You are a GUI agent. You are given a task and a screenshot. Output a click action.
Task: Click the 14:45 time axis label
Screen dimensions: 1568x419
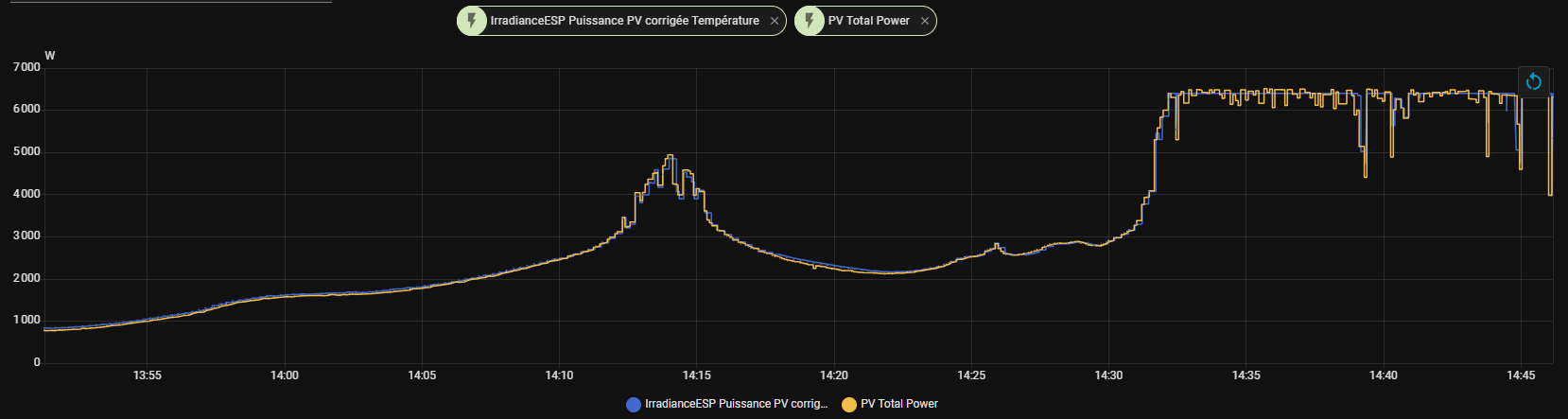click(x=1521, y=375)
